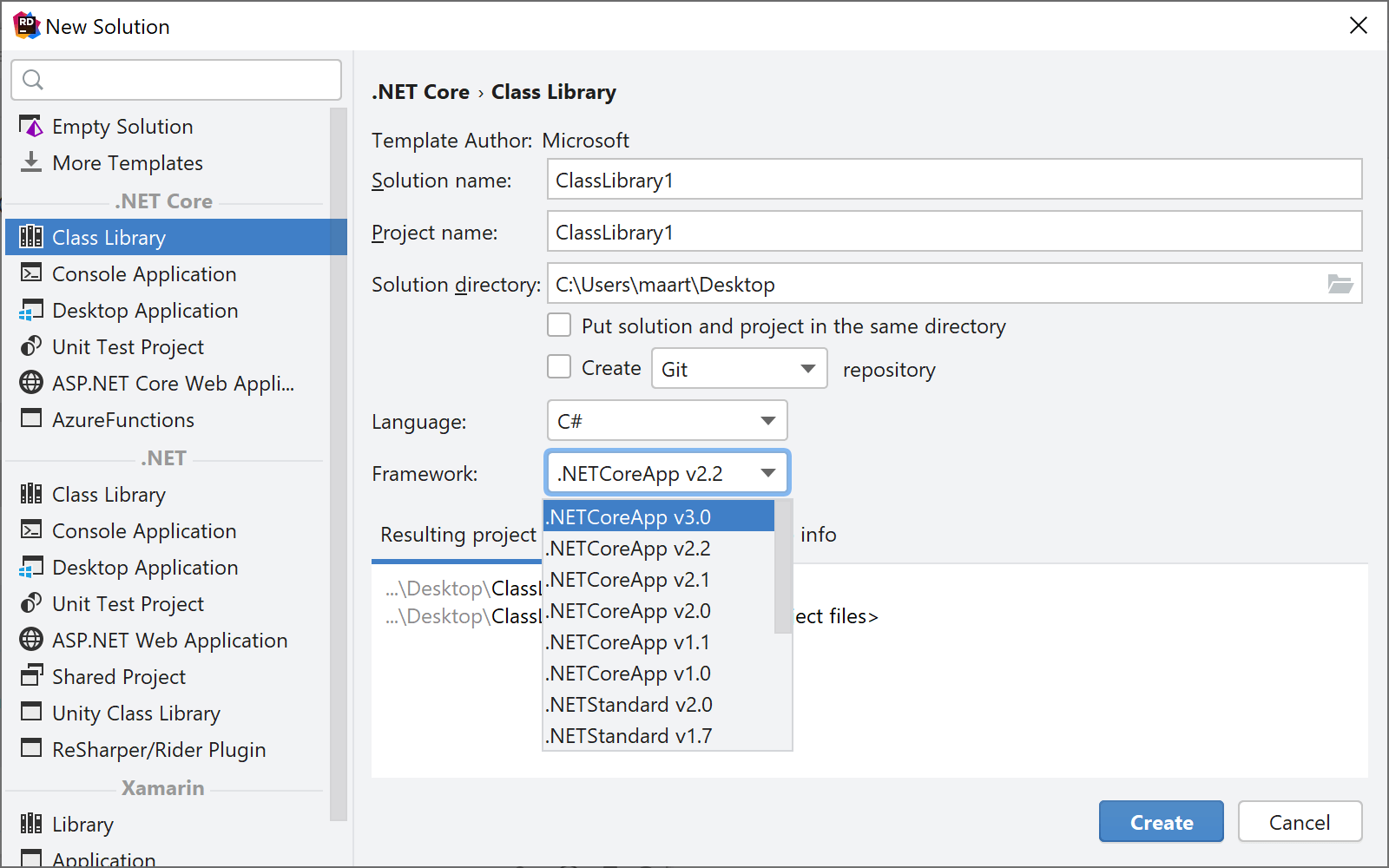Image resolution: width=1389 pixels, height=868 pixels.
Task: Click the Rider logo in title bar
Action: (x=26, y=26)
